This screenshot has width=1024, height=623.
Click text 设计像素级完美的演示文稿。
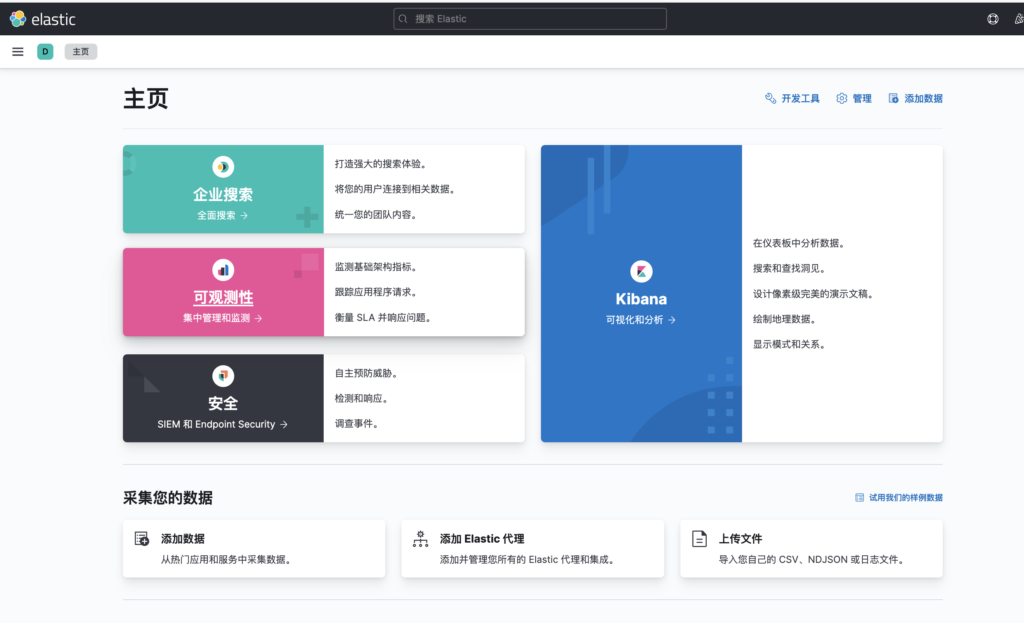(814, 294)
